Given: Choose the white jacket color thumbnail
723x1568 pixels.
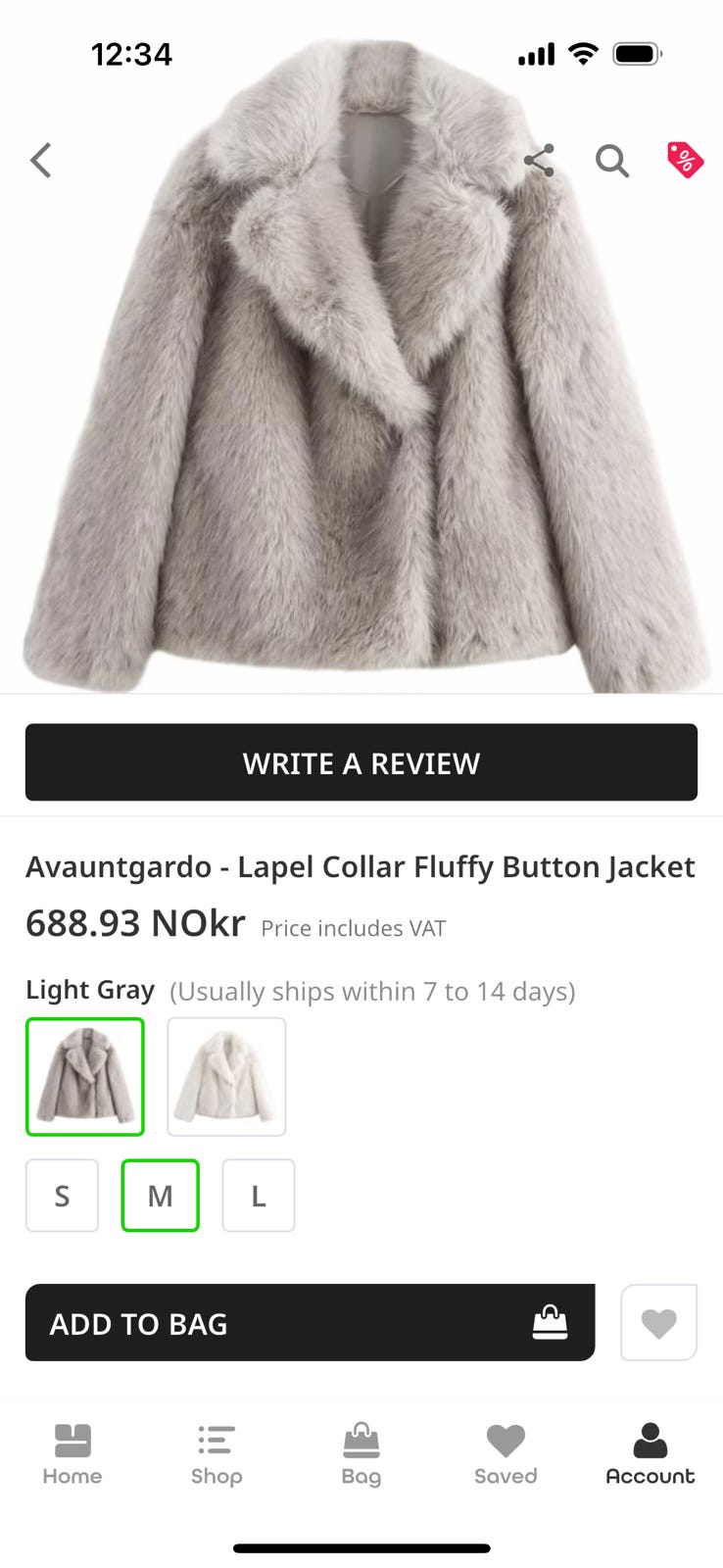Looking at the screenshot, I should coord(226,1077).
